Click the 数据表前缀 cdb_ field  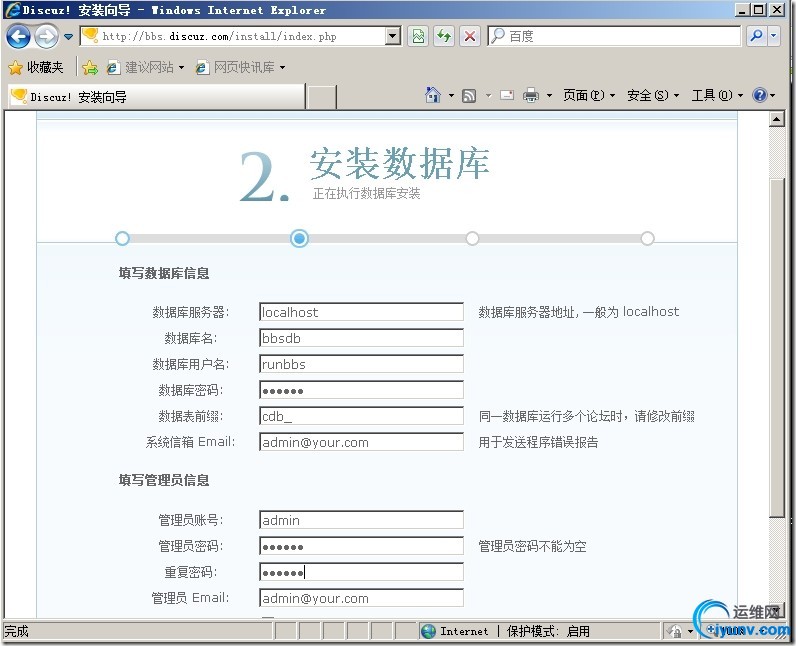coord(361,416)
